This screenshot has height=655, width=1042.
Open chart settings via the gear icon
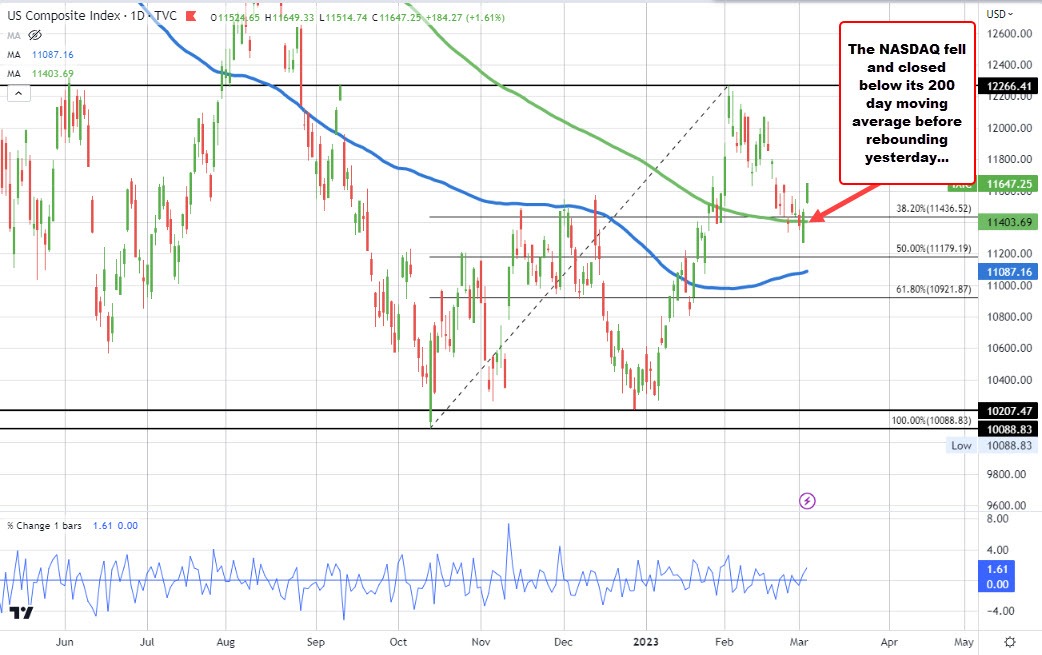pos(1010,642)
